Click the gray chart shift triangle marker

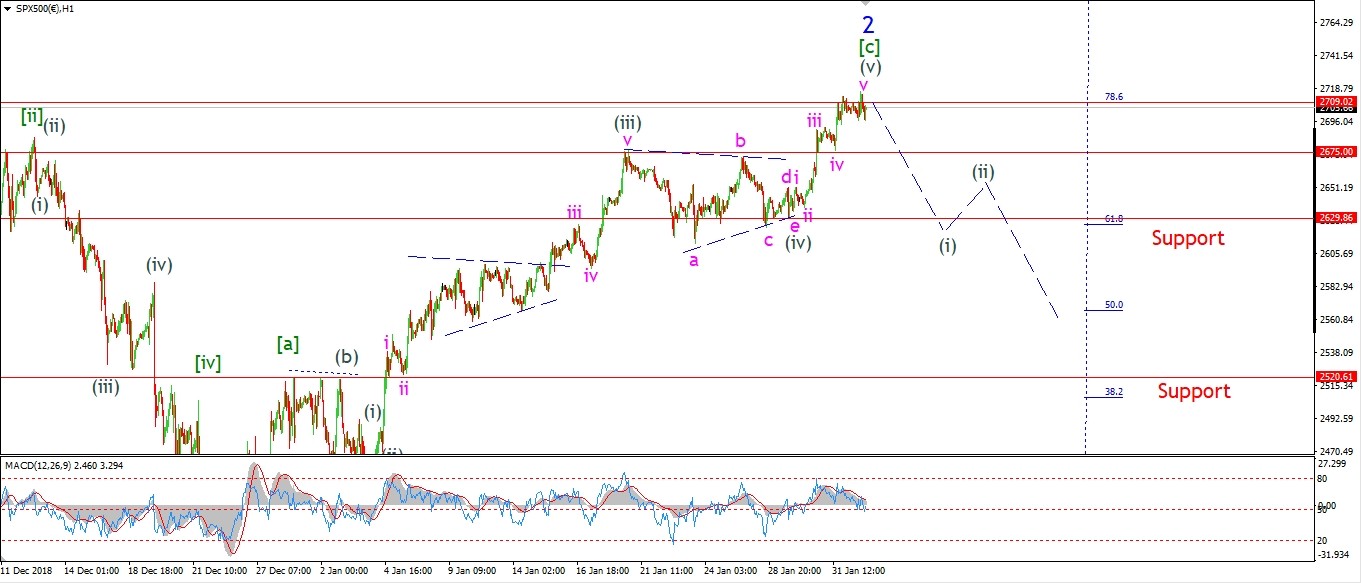pos(868,5)
